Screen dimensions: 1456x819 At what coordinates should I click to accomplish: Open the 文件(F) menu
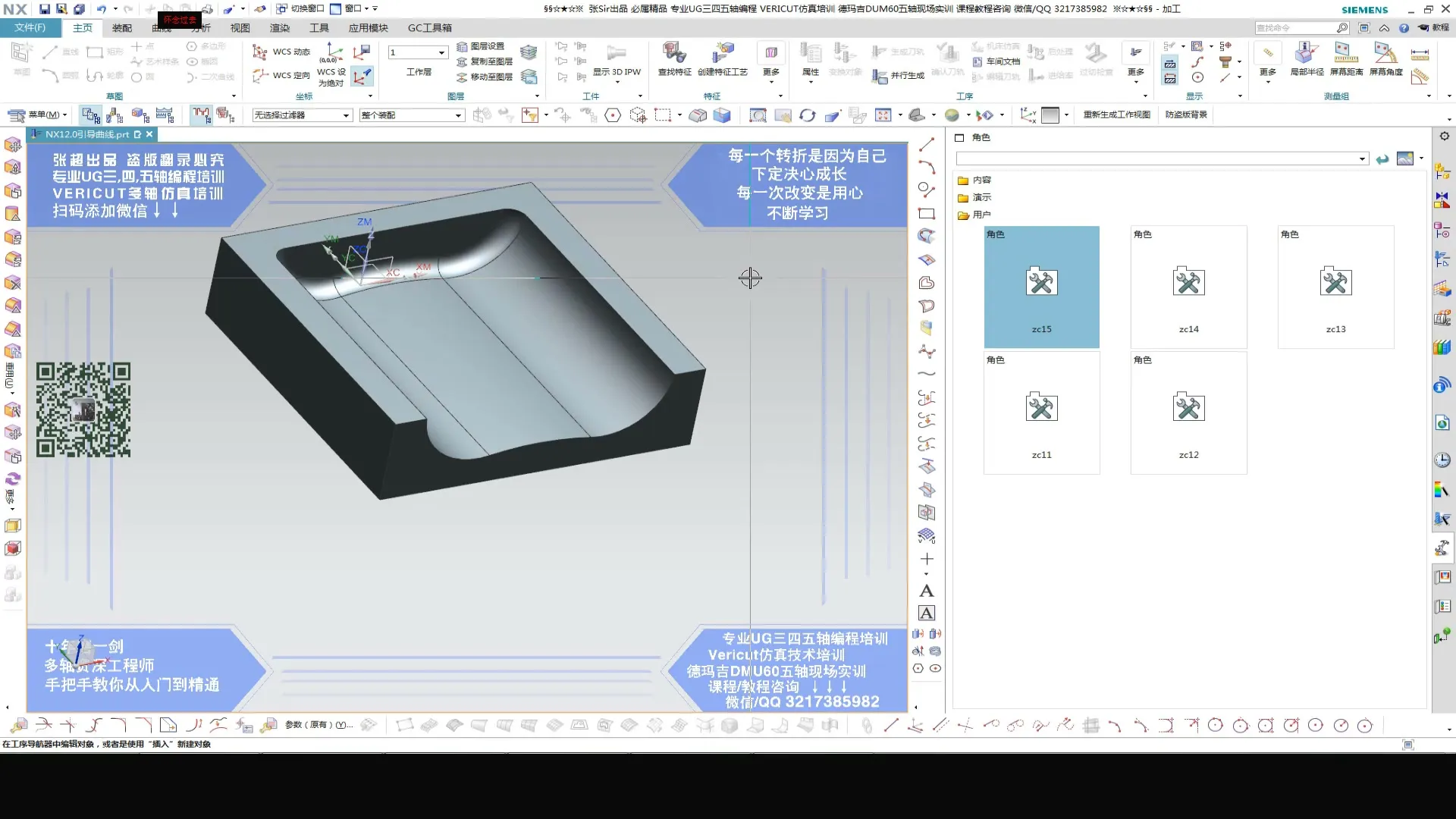pos(30,28)
